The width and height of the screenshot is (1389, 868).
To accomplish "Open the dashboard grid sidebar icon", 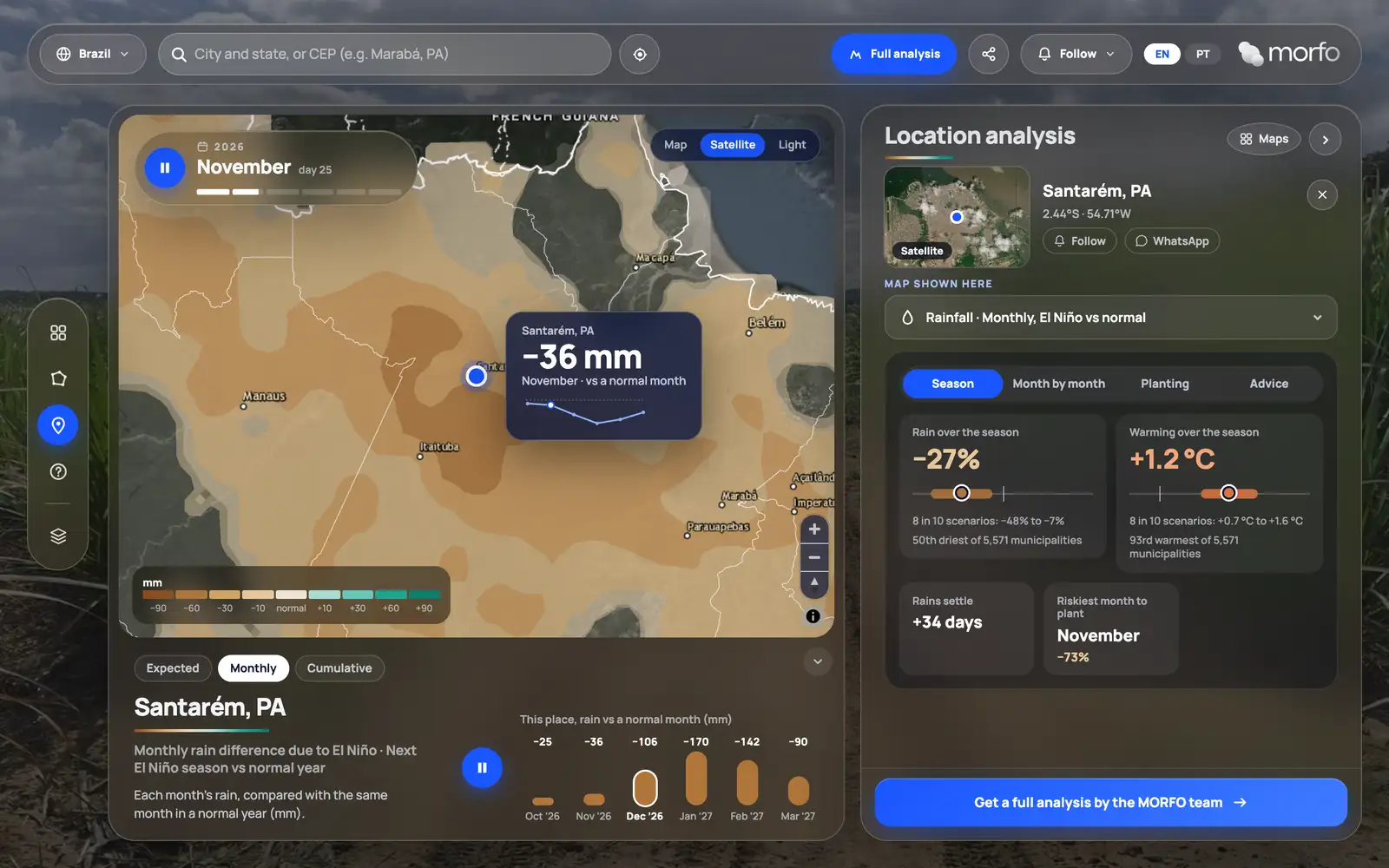I will pos(58,332).
